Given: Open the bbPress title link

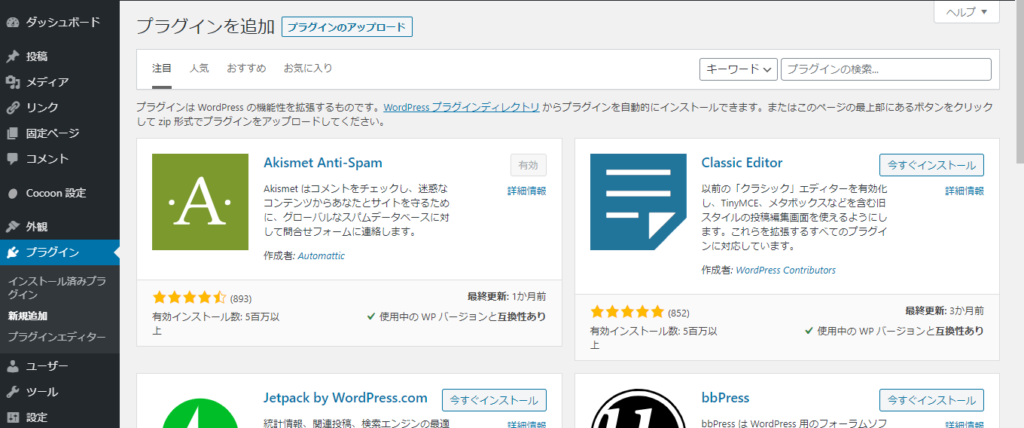Looking at the screenshot, I should tap(726, 397).
